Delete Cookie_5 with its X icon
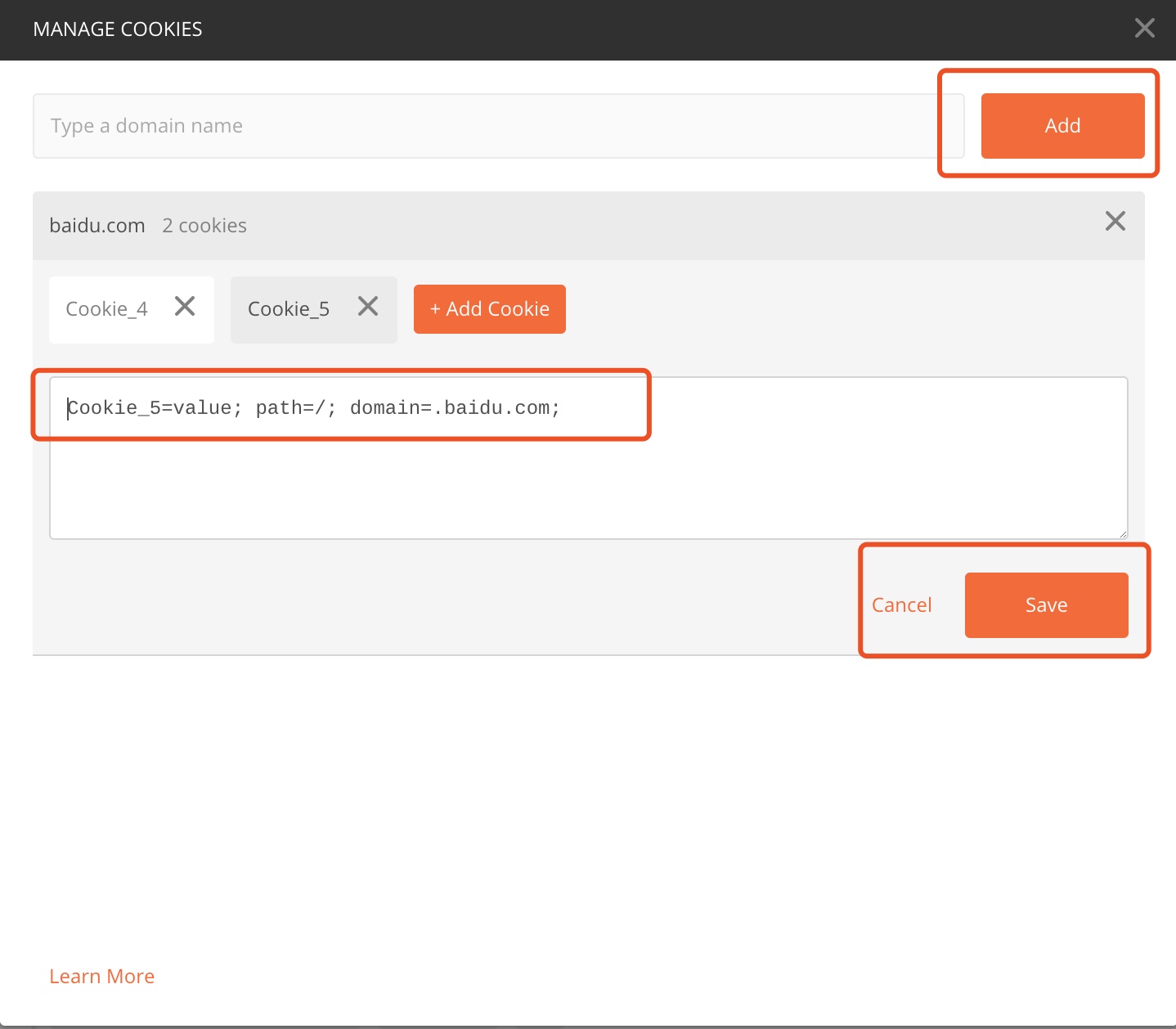 pos(368,307)
